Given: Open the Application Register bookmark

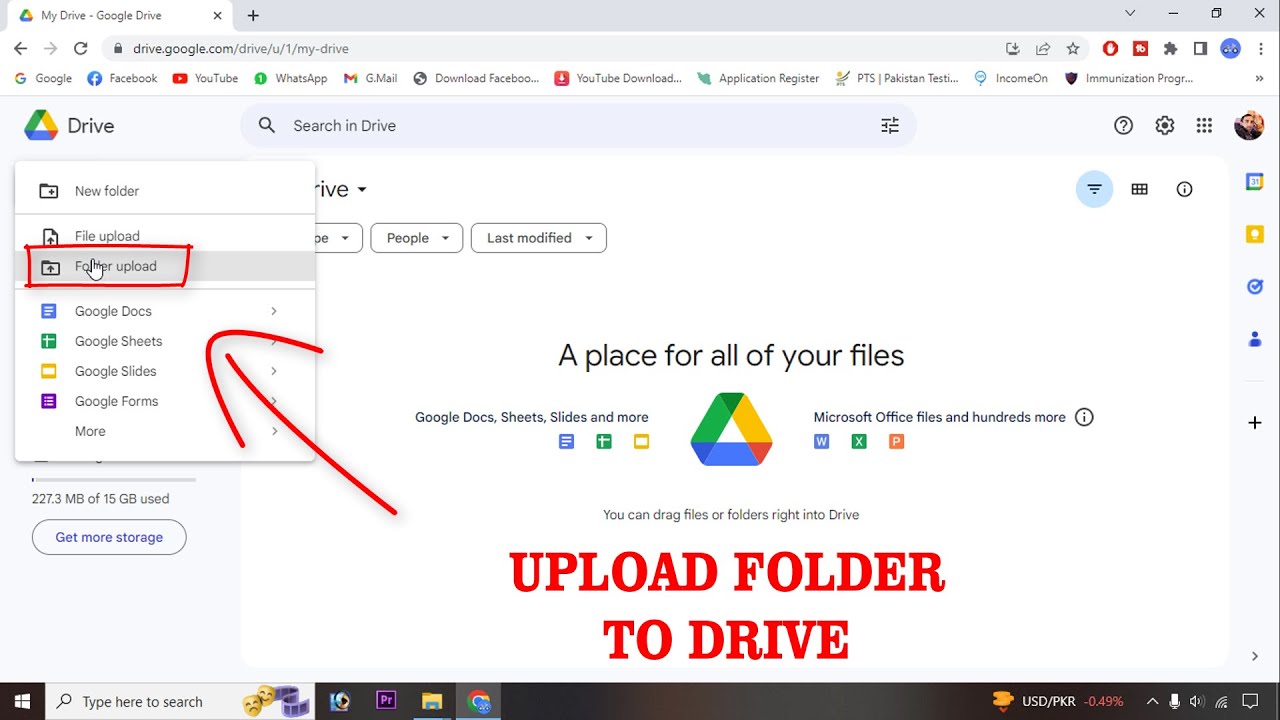Looking at the screenshot, I should 758,78.
